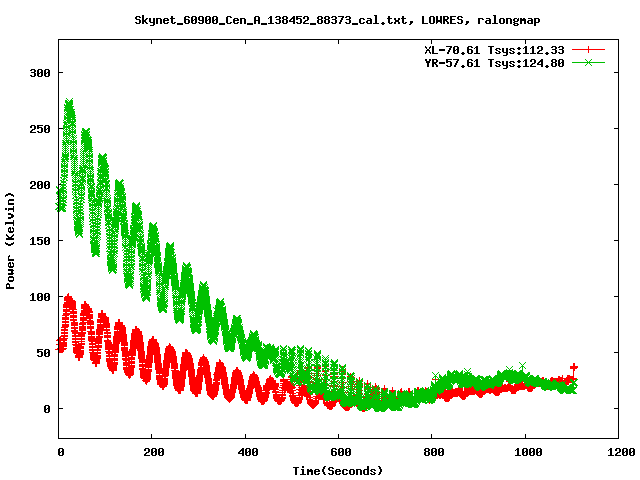Click the x-axis tick value 200
The height and width of the screenshot is (480, 640).
154,452
